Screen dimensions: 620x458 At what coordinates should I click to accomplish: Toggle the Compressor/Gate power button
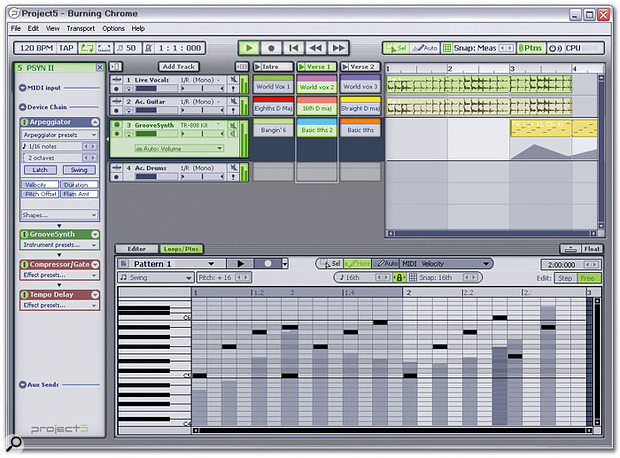25,264
